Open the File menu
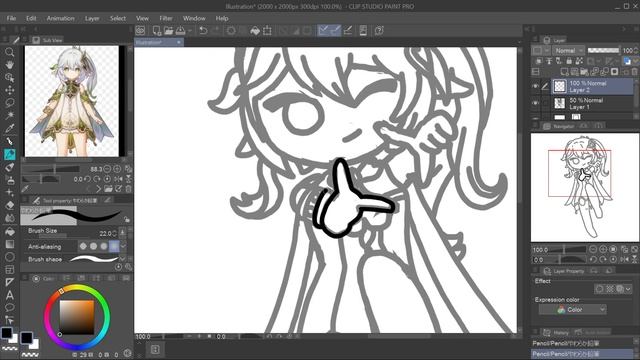The image size is (640, 360). point(11,18)
